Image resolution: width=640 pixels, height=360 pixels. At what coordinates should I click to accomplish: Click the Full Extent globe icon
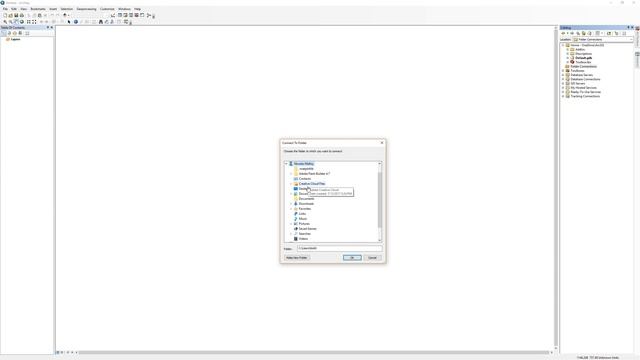pos(22,22)
